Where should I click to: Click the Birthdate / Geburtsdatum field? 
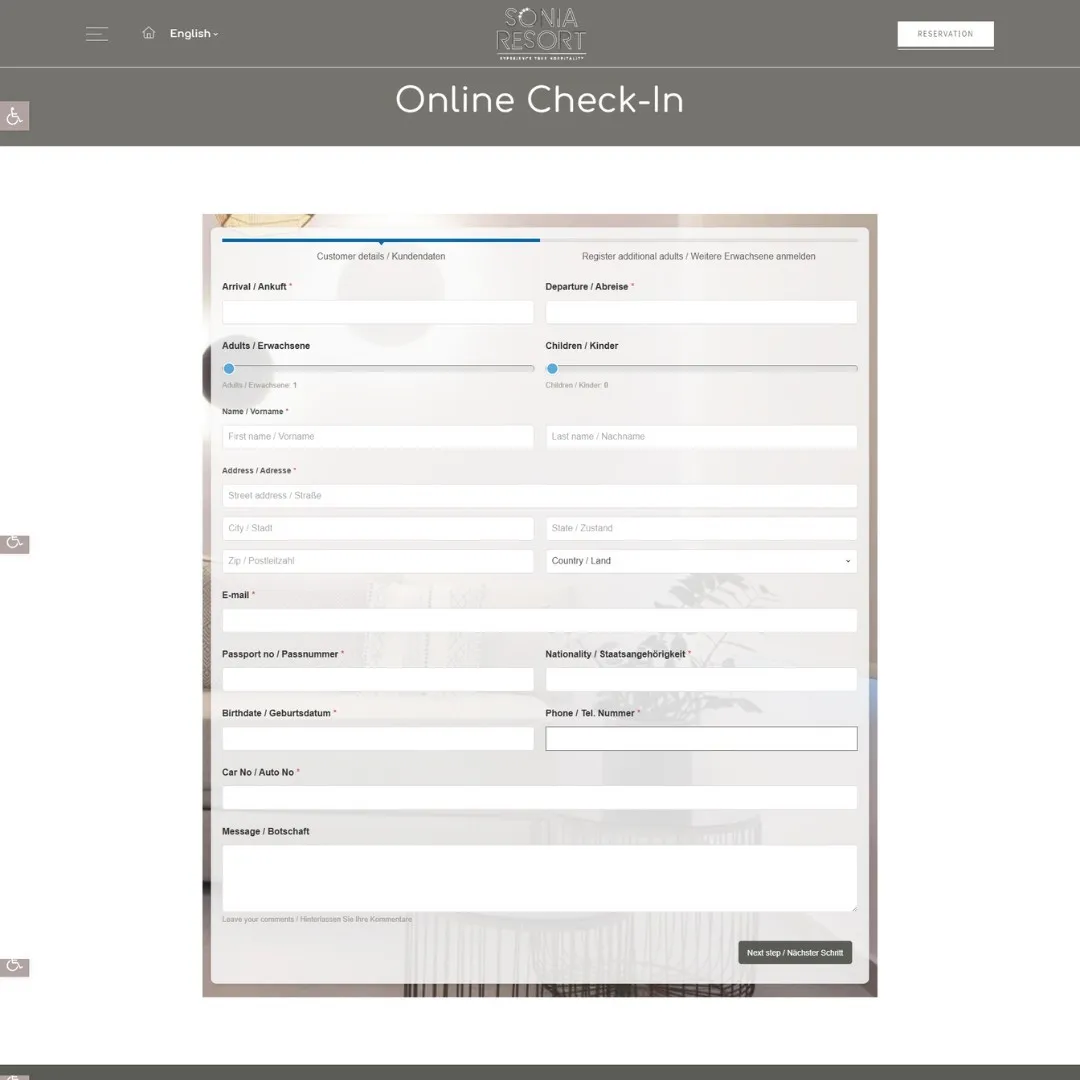[x=377, y=739]
